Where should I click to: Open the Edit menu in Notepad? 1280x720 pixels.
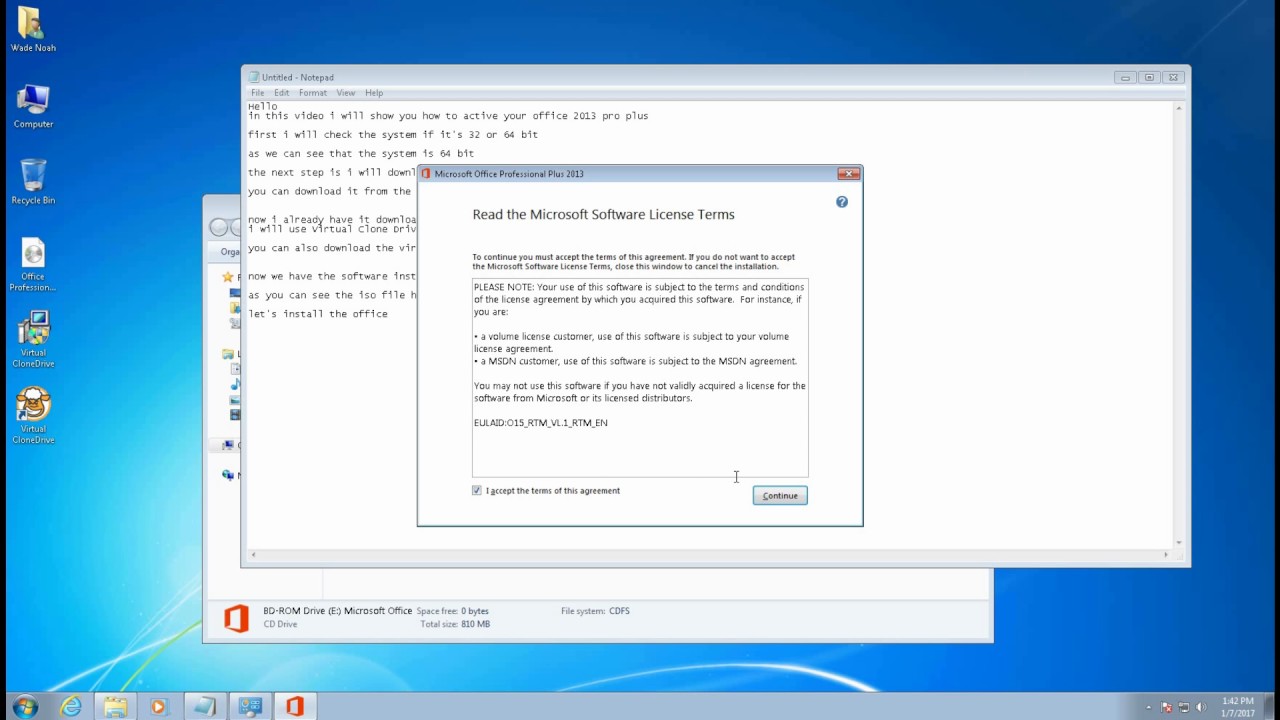pos(282,93)
